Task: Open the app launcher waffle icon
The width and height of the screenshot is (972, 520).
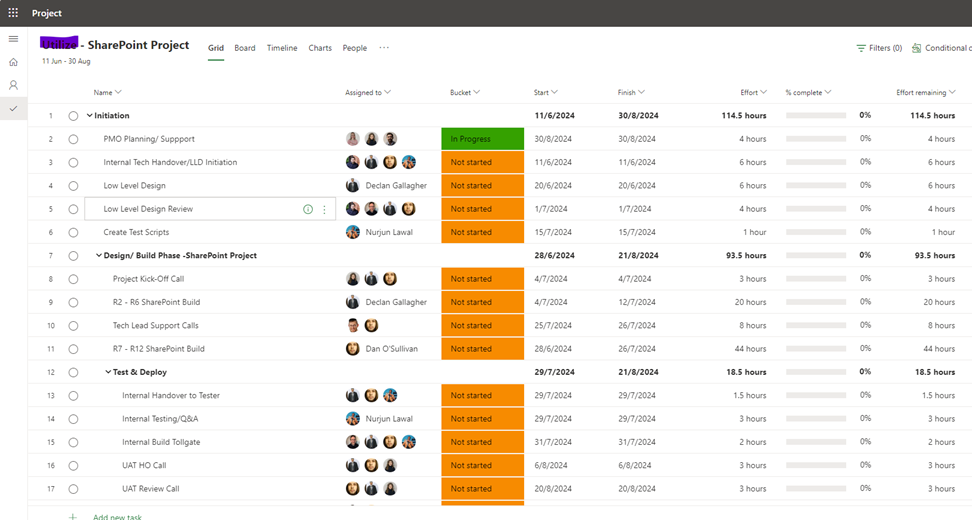Action: (x=13, y=12)
